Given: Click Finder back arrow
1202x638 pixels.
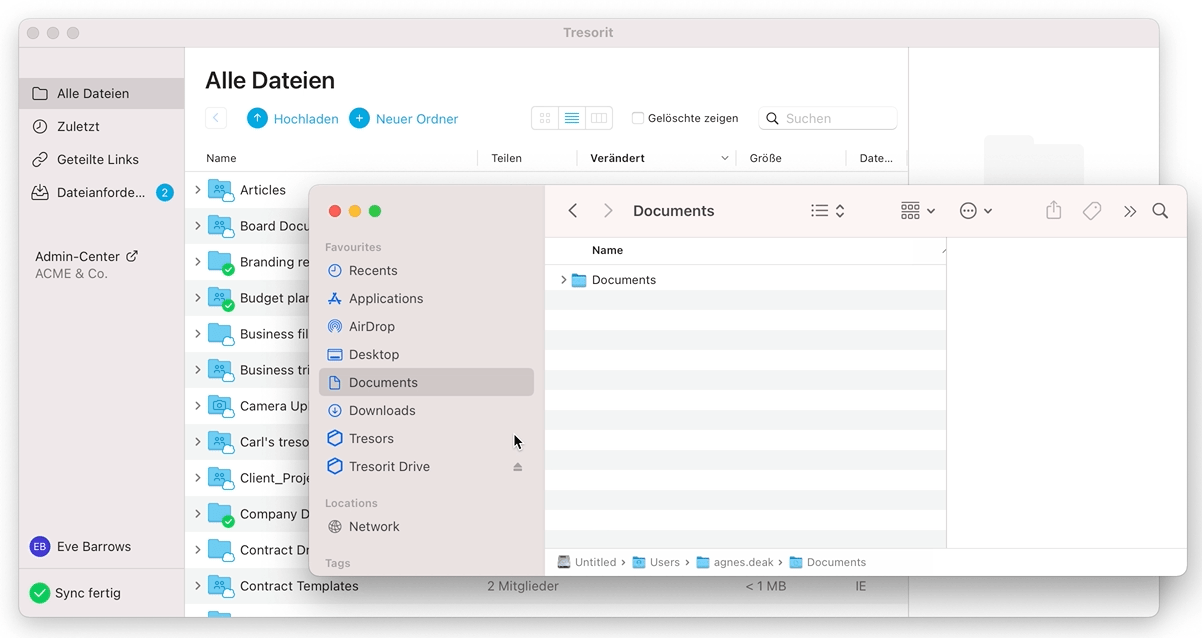Looking at the screenshot, I should 573,211.
